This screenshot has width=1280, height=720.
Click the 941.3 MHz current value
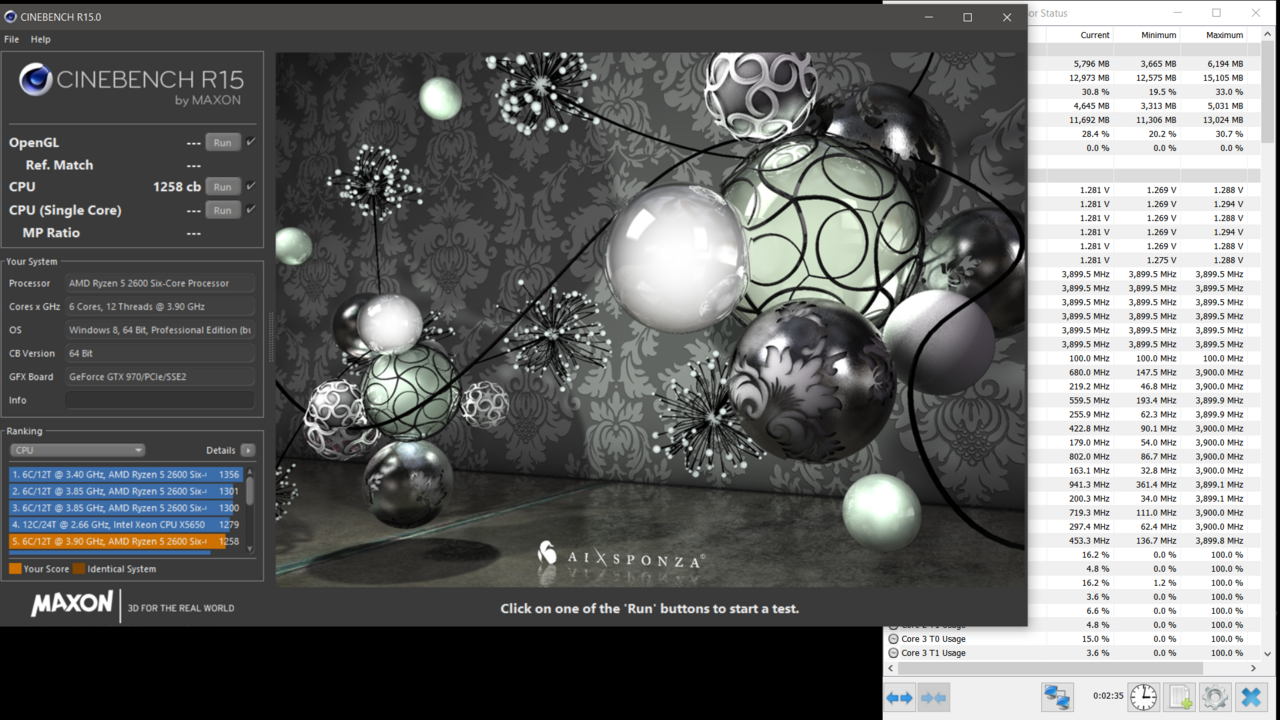click(x=1090, y=485)
